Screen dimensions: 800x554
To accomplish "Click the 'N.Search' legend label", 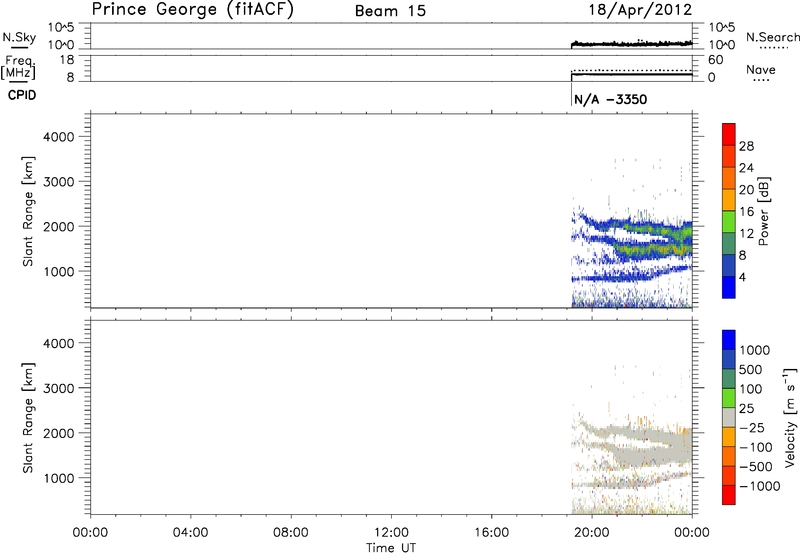I will [772, 37].
